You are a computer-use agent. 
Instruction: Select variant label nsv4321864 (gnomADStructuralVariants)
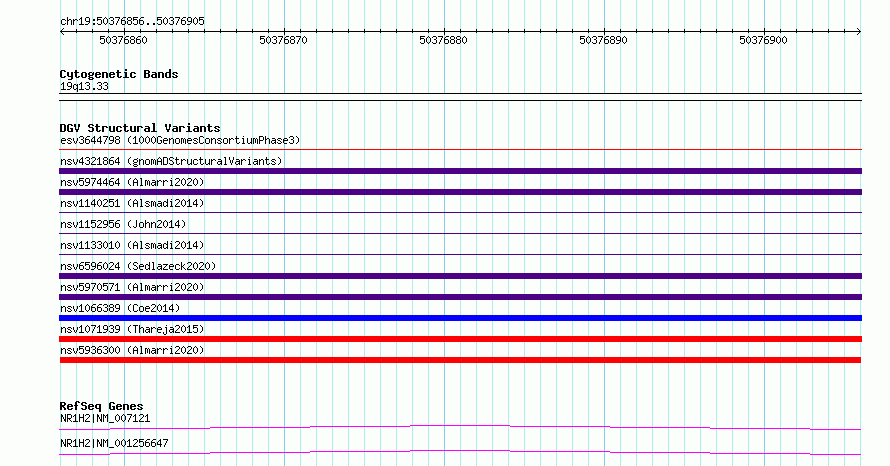click(171, 161)
